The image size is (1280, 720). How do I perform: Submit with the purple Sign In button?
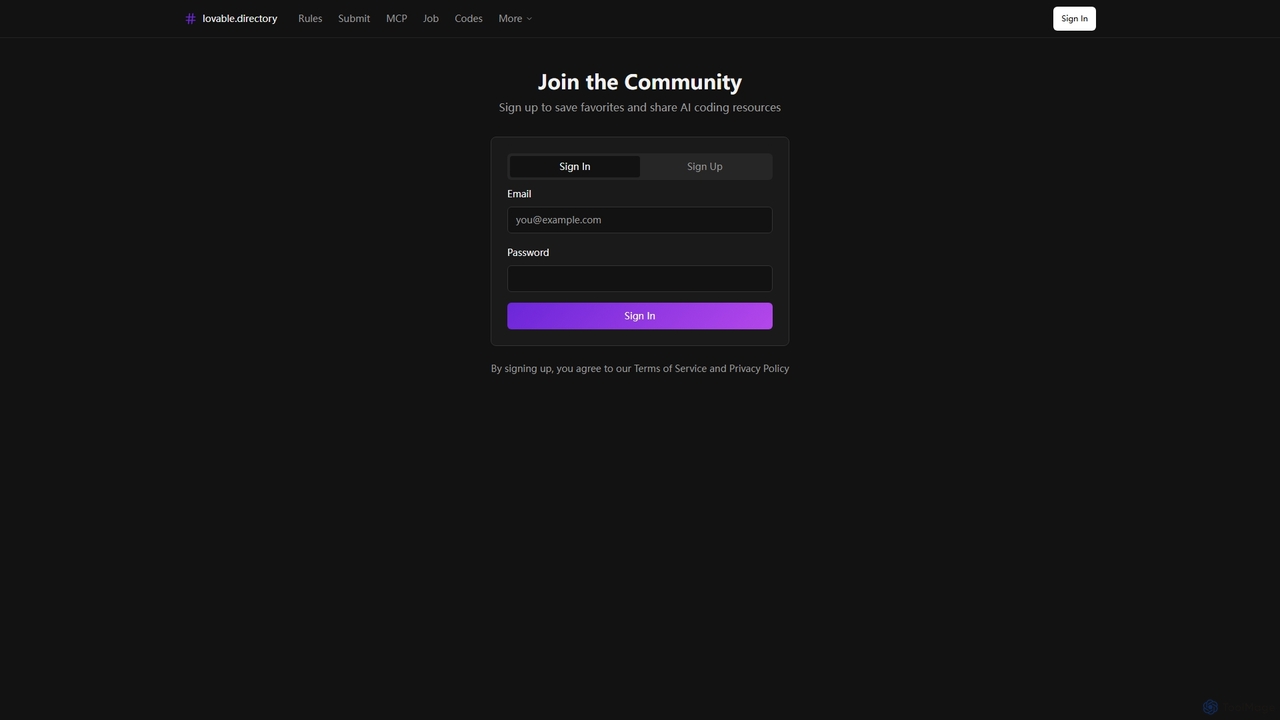click(x=640, y=316)
